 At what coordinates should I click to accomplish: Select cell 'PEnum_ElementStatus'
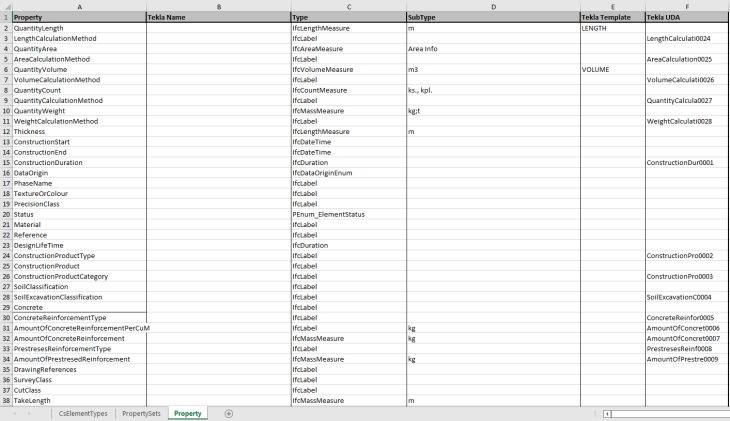click(x=349, y=214)
